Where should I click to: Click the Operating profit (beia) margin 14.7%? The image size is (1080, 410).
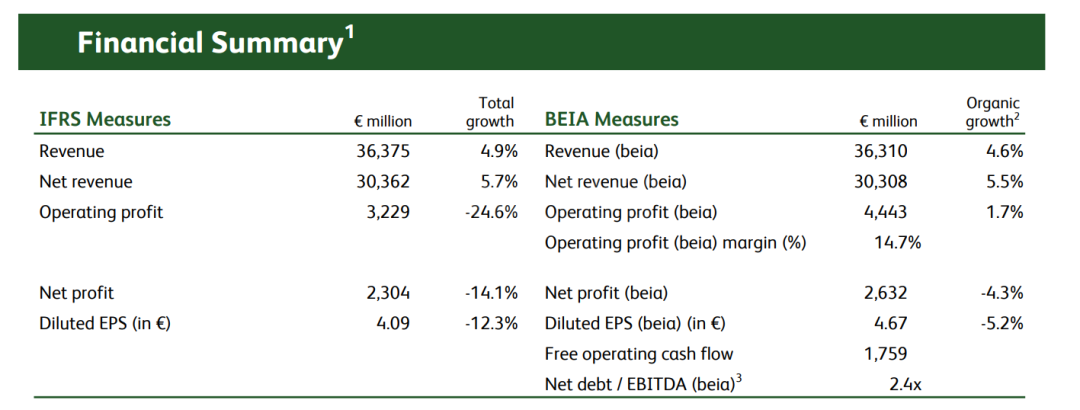[897, 243]
